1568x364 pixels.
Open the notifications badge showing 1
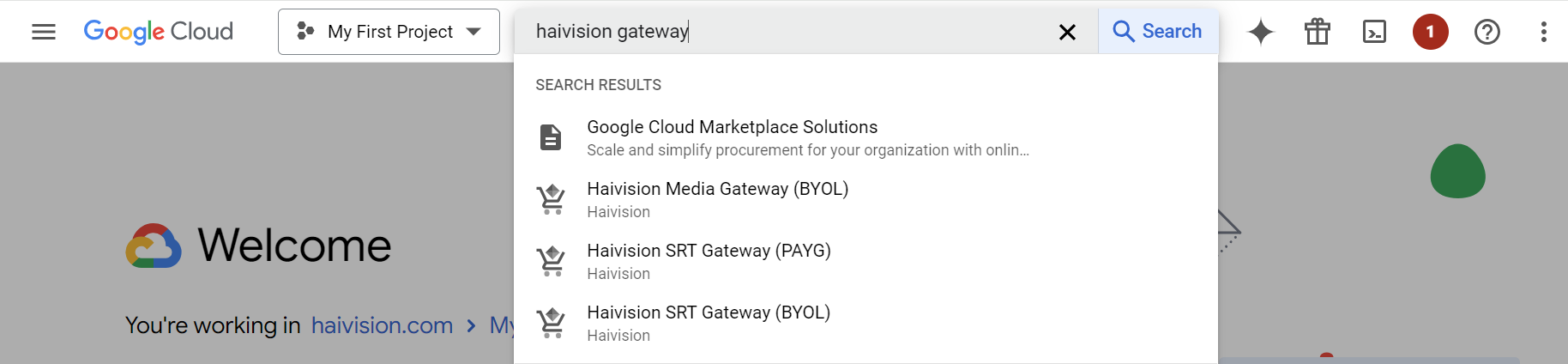[1430, 32]
